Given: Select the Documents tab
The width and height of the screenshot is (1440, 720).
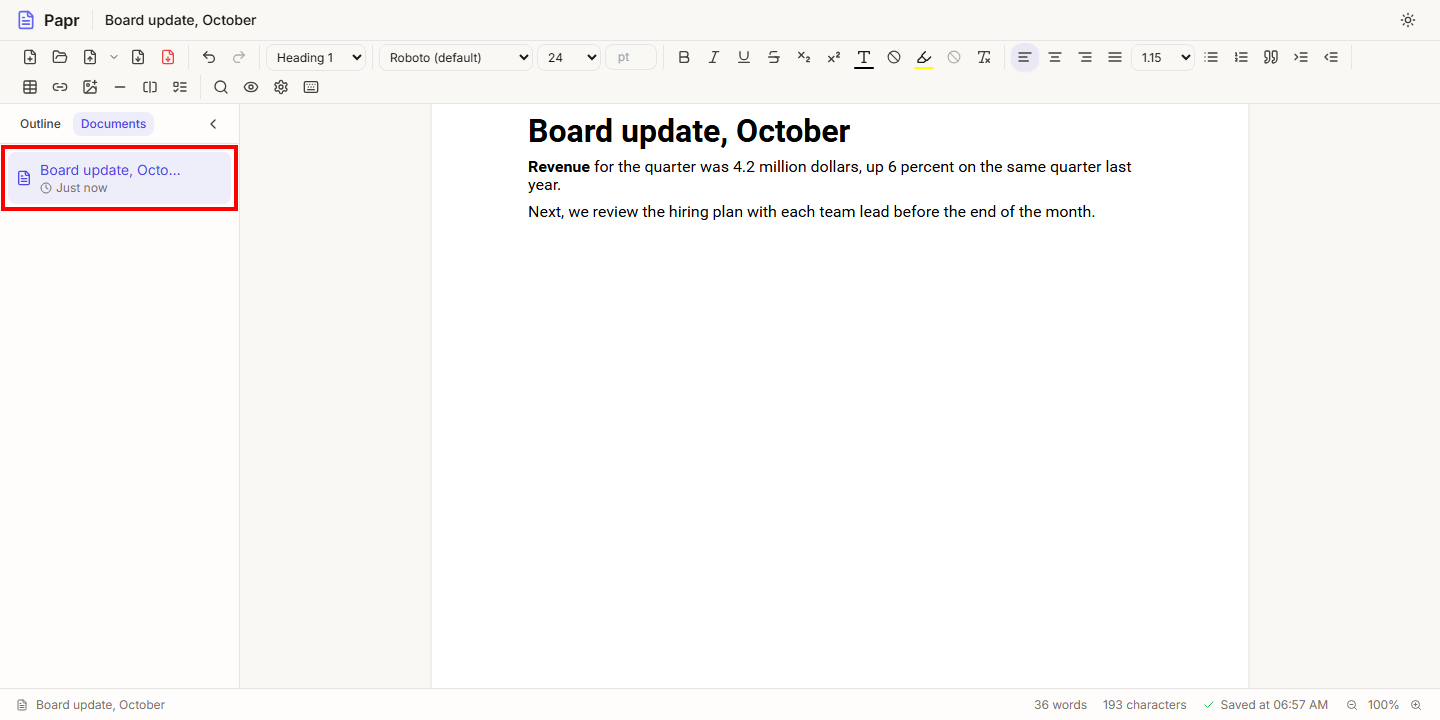Looking at the screenshot, I should [x=114, y=124].
